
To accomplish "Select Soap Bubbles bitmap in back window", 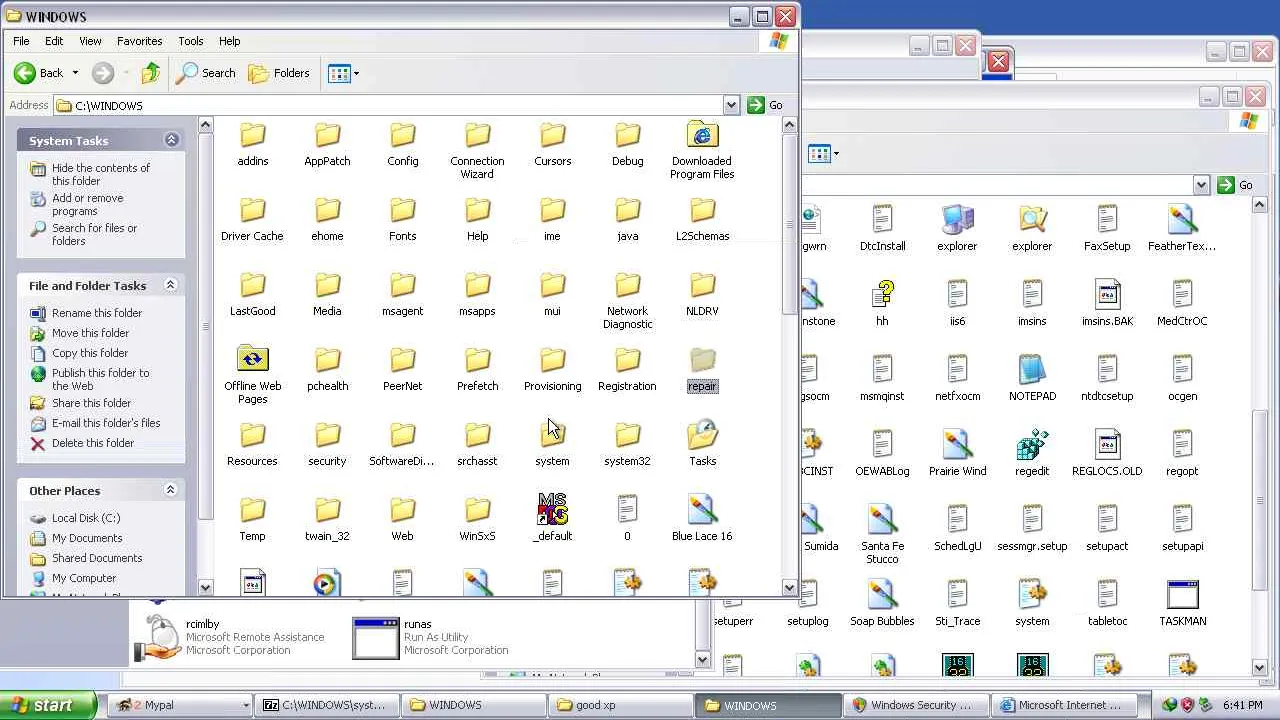I will (x=882, y=596).
